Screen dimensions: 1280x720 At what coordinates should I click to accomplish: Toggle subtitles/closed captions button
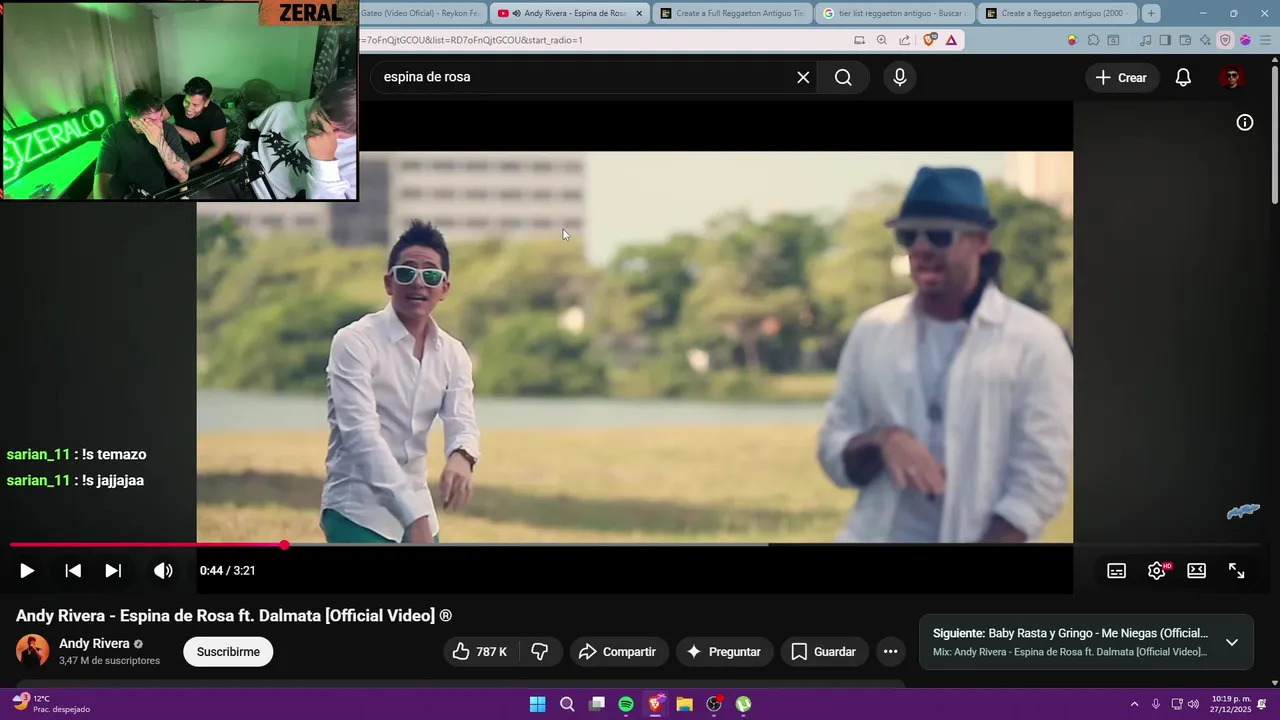coord(1117,571)
